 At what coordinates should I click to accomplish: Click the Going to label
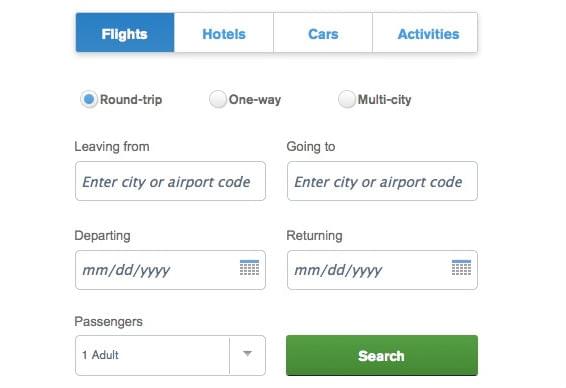point(311,147)
